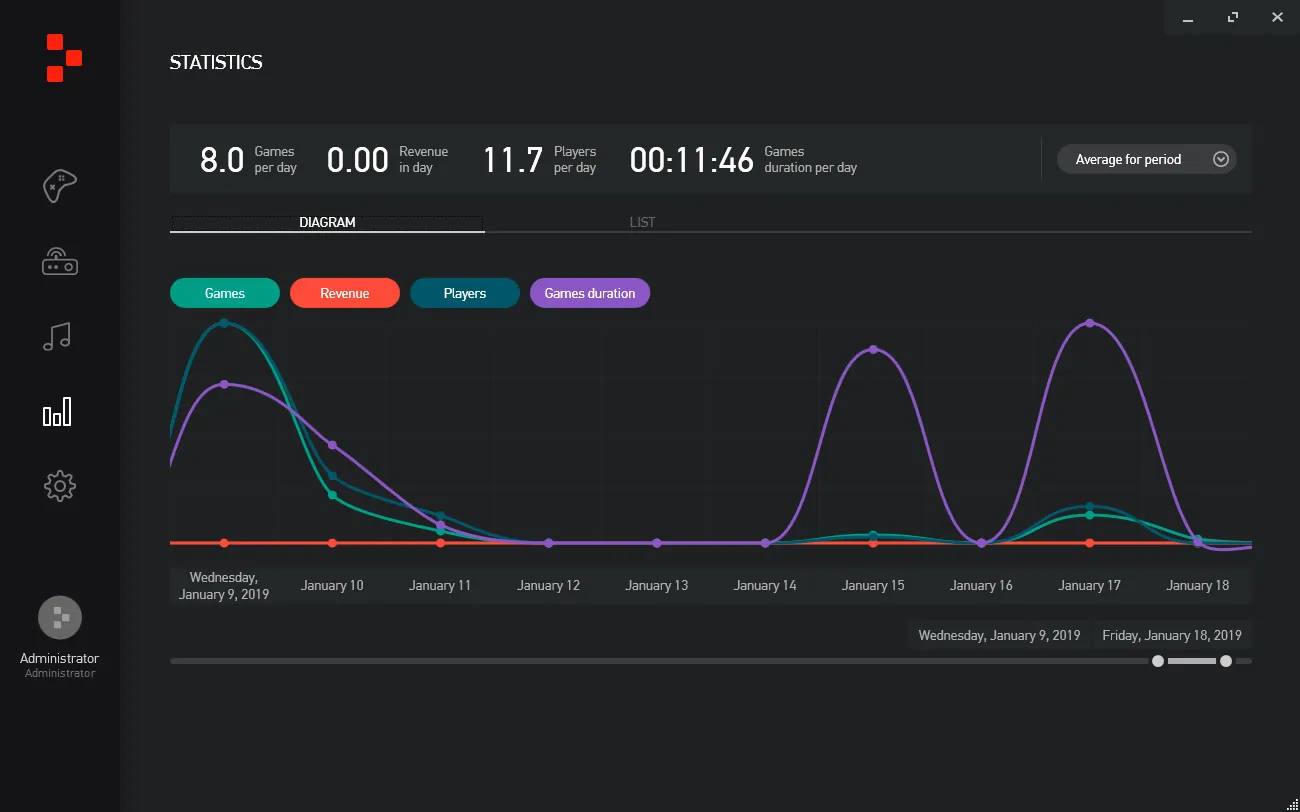The width and height of the screenshot is (1300, 812).
Task: Toggle the Games duration series pill
Action: pos(590,293)
